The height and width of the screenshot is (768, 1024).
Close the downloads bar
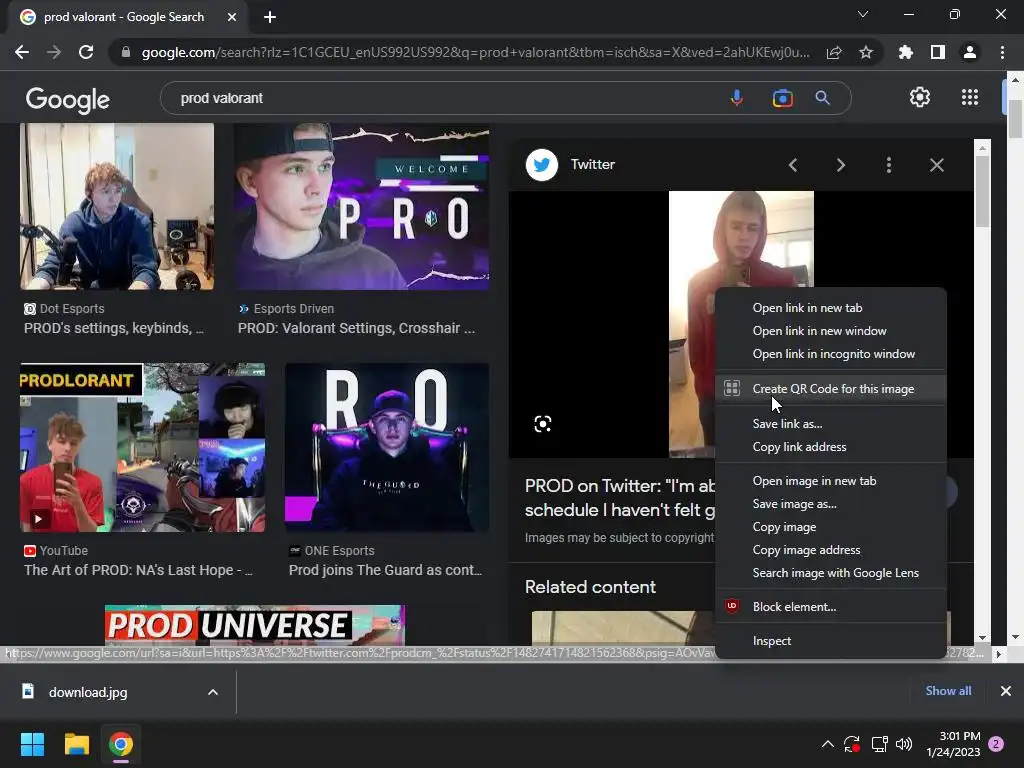pos(1006,691)
